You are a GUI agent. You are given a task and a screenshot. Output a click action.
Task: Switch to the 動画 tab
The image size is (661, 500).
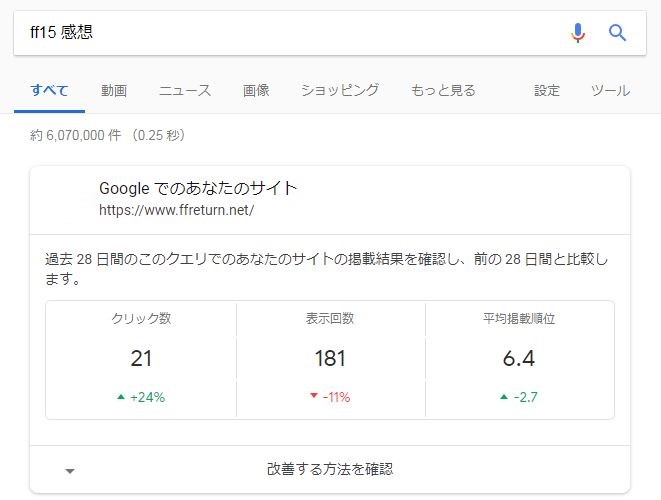[x=114, y=90]
